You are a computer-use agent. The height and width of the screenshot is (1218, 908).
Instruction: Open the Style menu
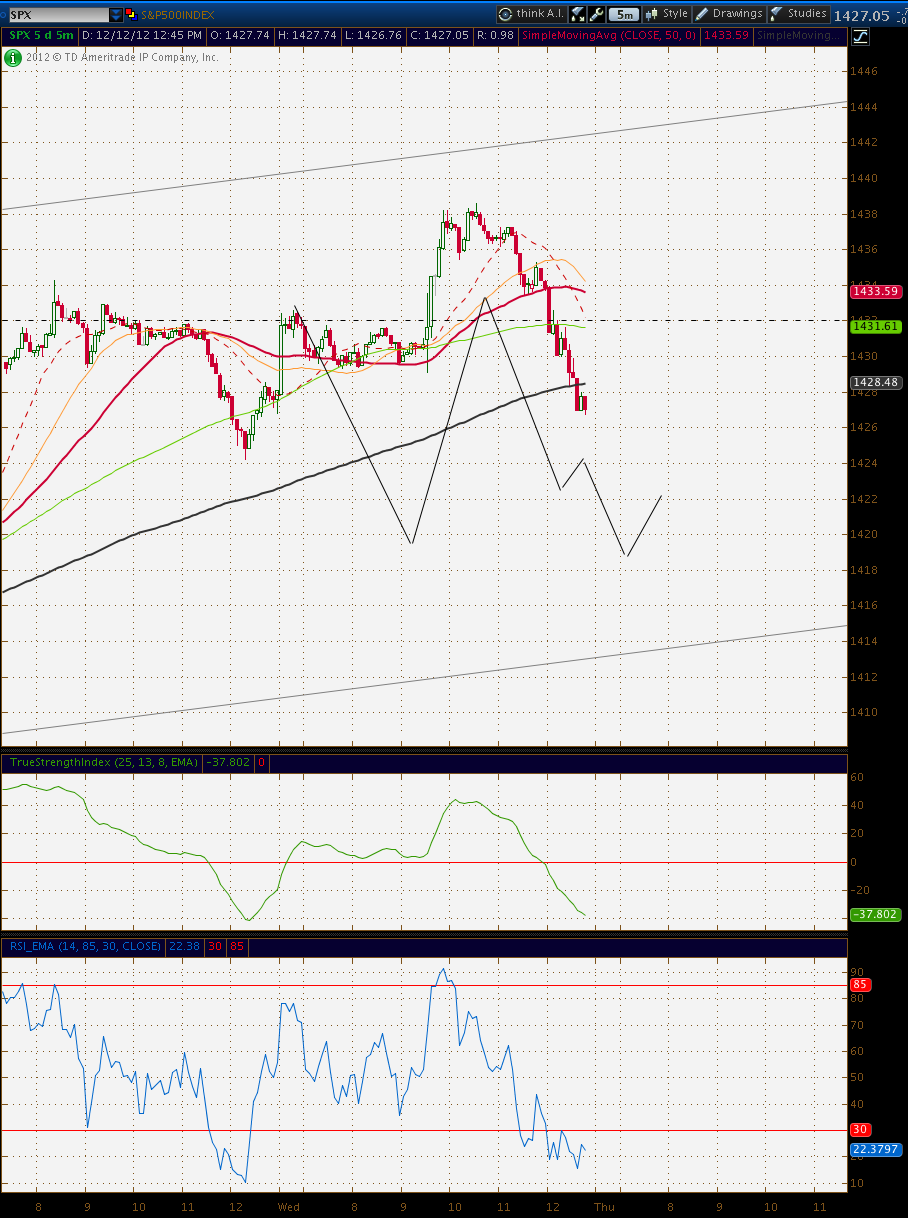(x=667, y=14)
